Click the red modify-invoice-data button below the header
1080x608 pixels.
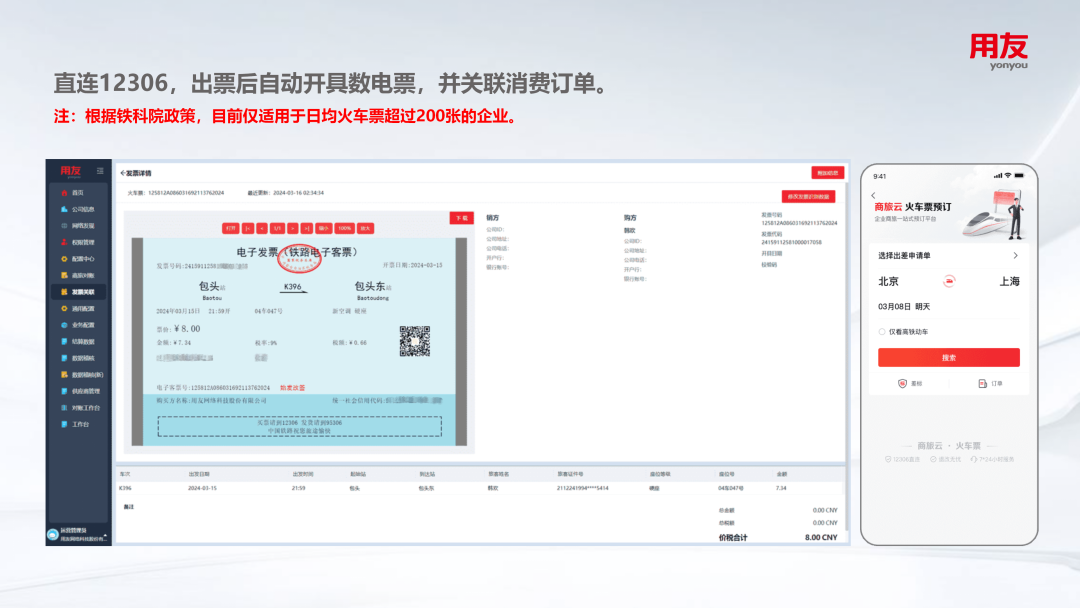[809, 196]
